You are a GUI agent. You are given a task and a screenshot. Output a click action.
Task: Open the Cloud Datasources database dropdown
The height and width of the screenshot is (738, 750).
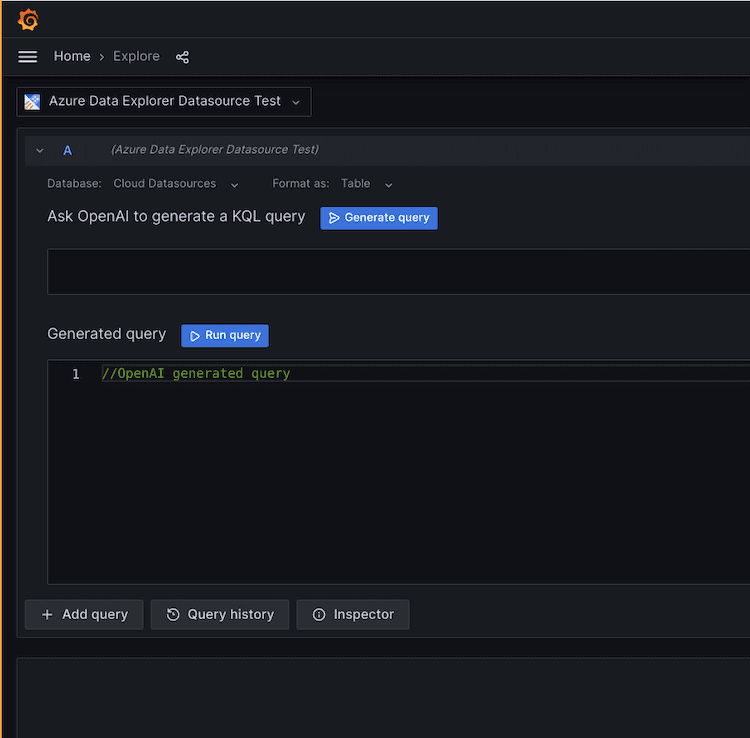[x=177, y=184]
